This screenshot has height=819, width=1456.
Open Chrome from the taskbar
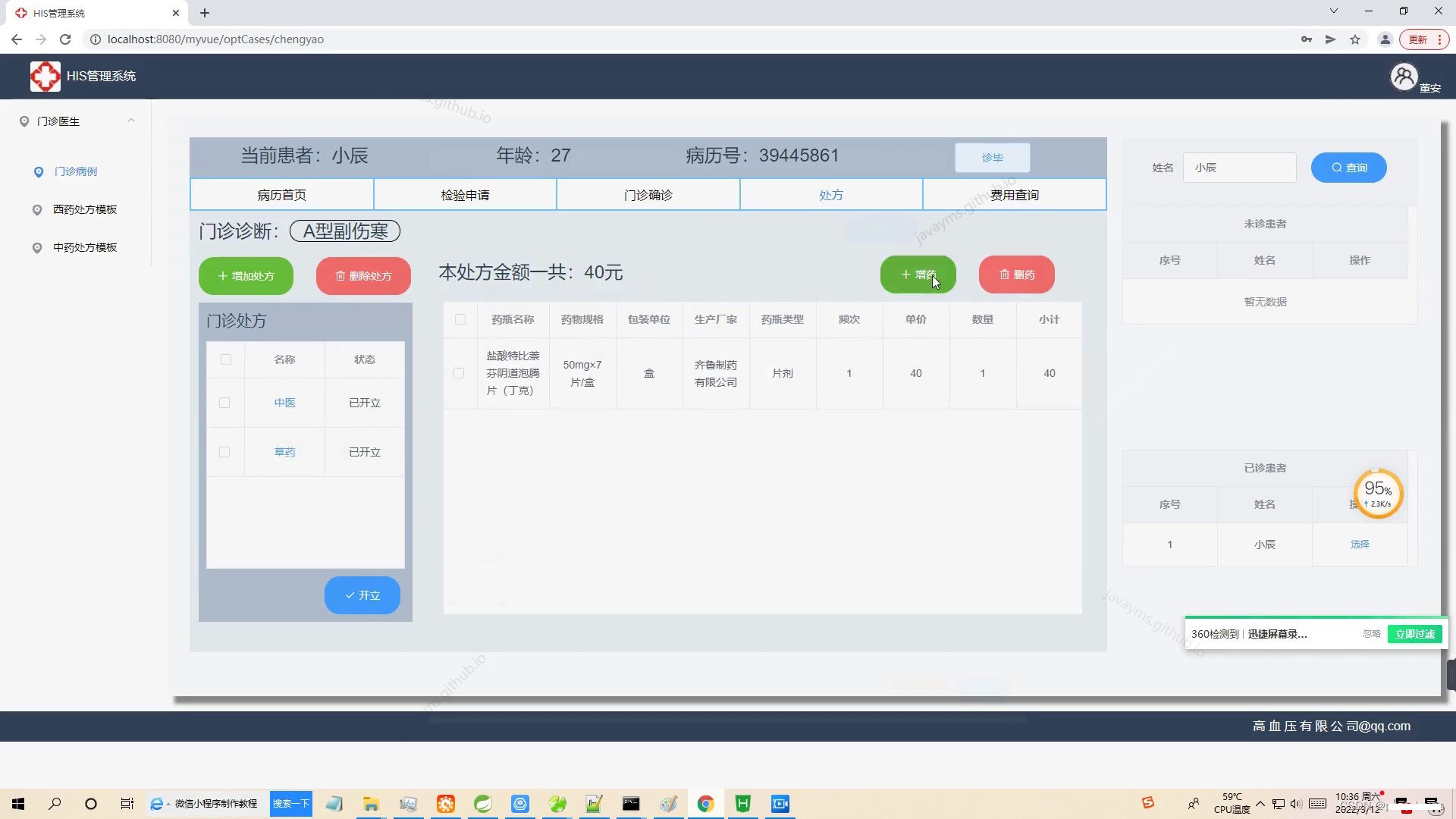tap(706, 803)
